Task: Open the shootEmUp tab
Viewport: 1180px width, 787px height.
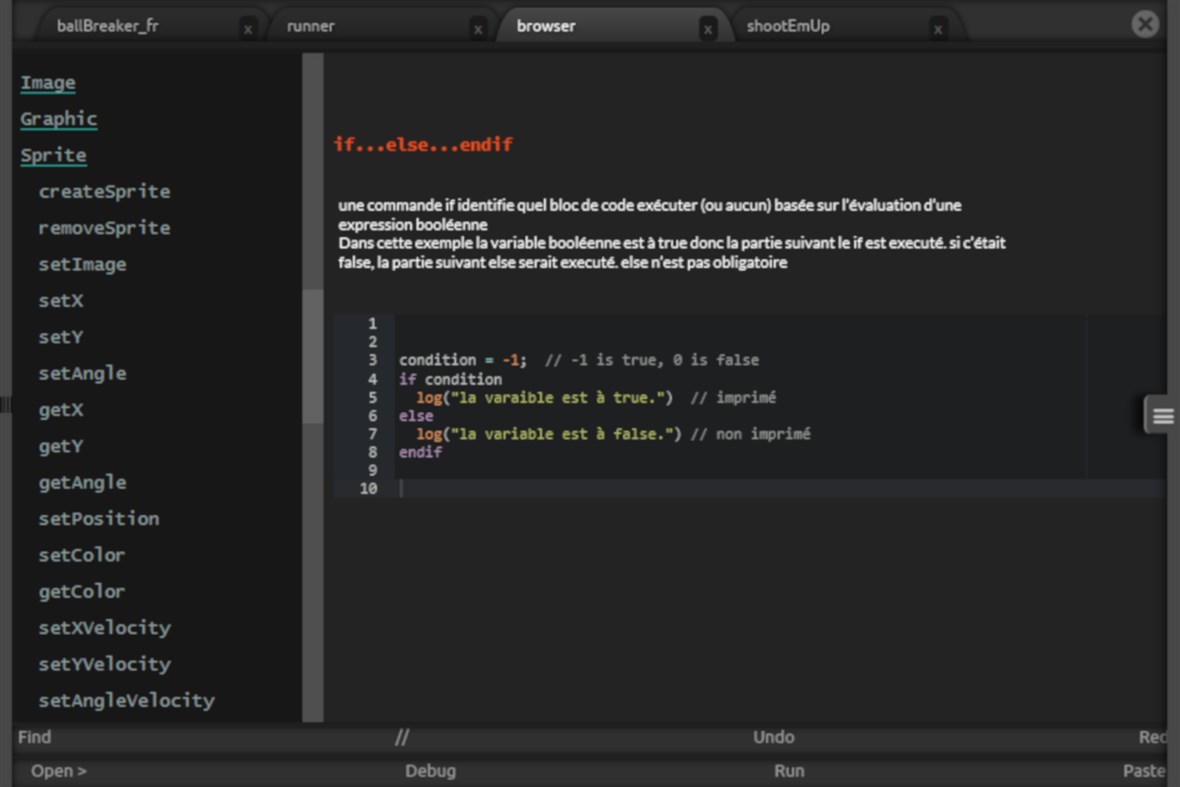Action: pyautogui.click(x=788, y=26)
